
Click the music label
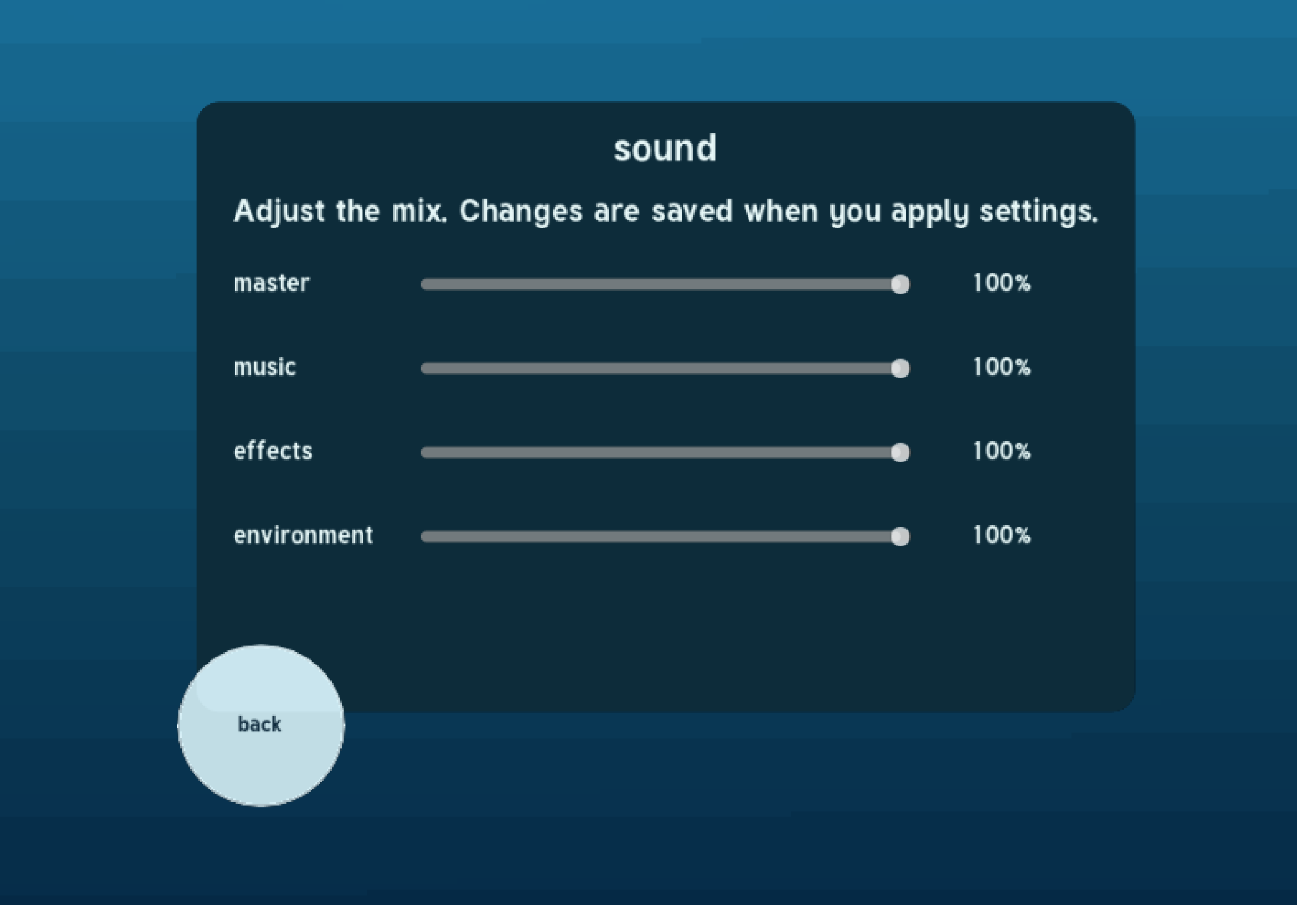pyautogui.click(x=265, y=367)
